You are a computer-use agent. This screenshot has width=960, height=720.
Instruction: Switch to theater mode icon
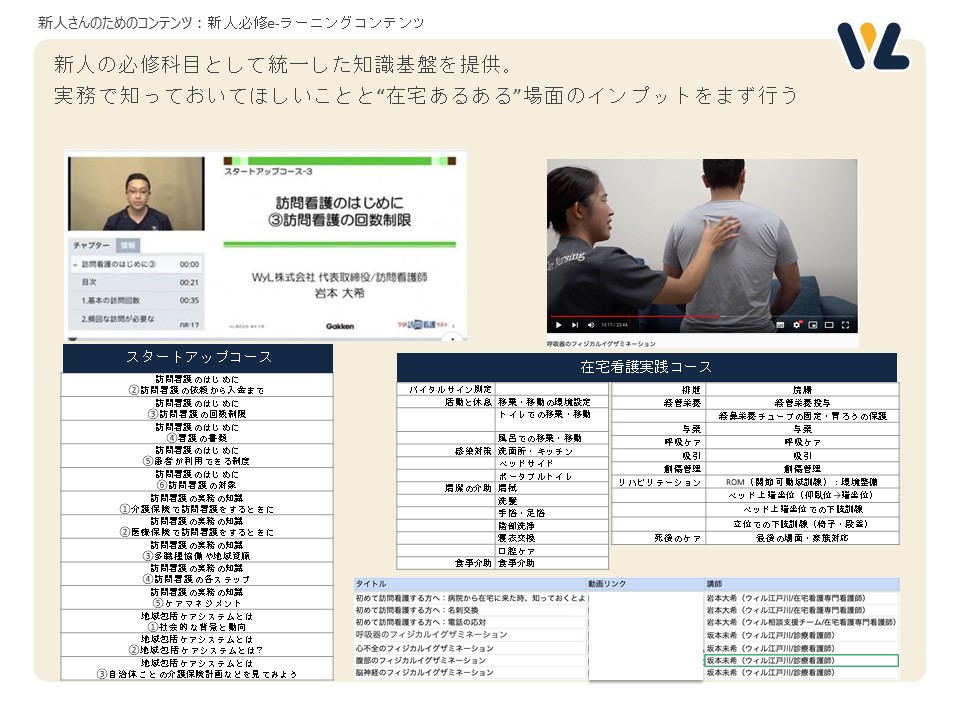[x=829, y=325]
